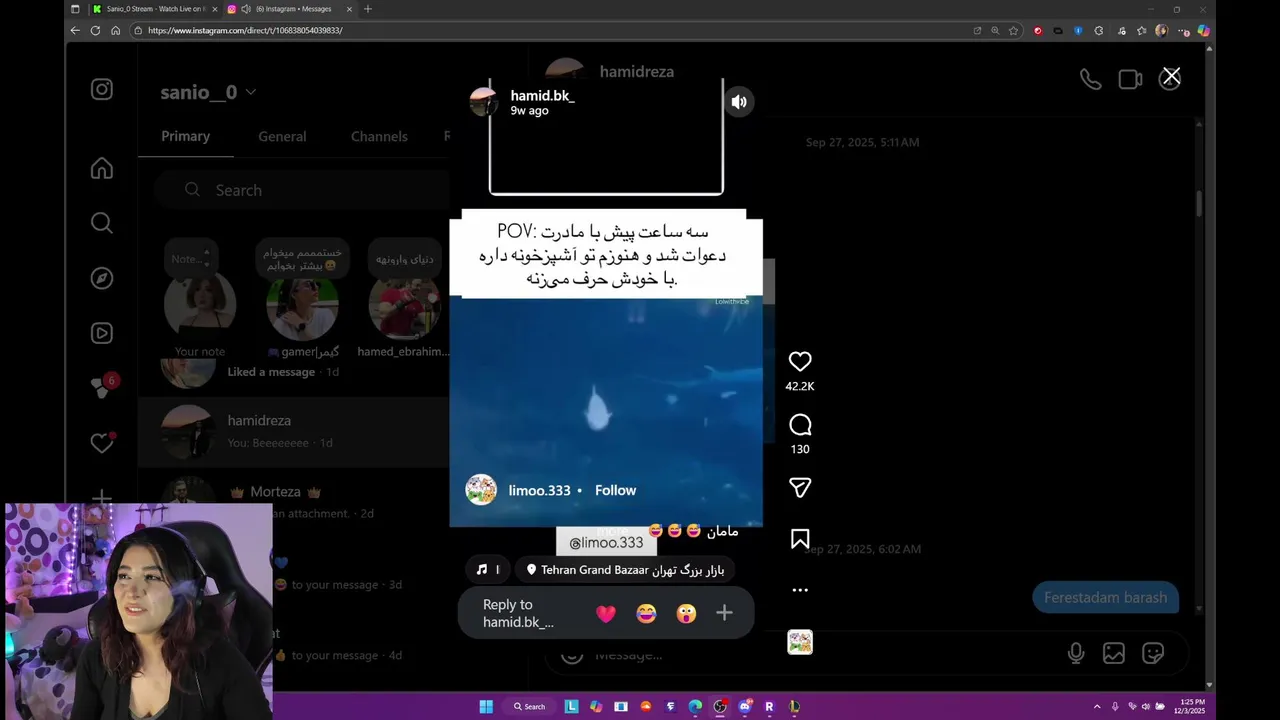Click the messages Search field
Image resolution: width=1280 pixels, height=720 pixels.
[x=300, y=190]
